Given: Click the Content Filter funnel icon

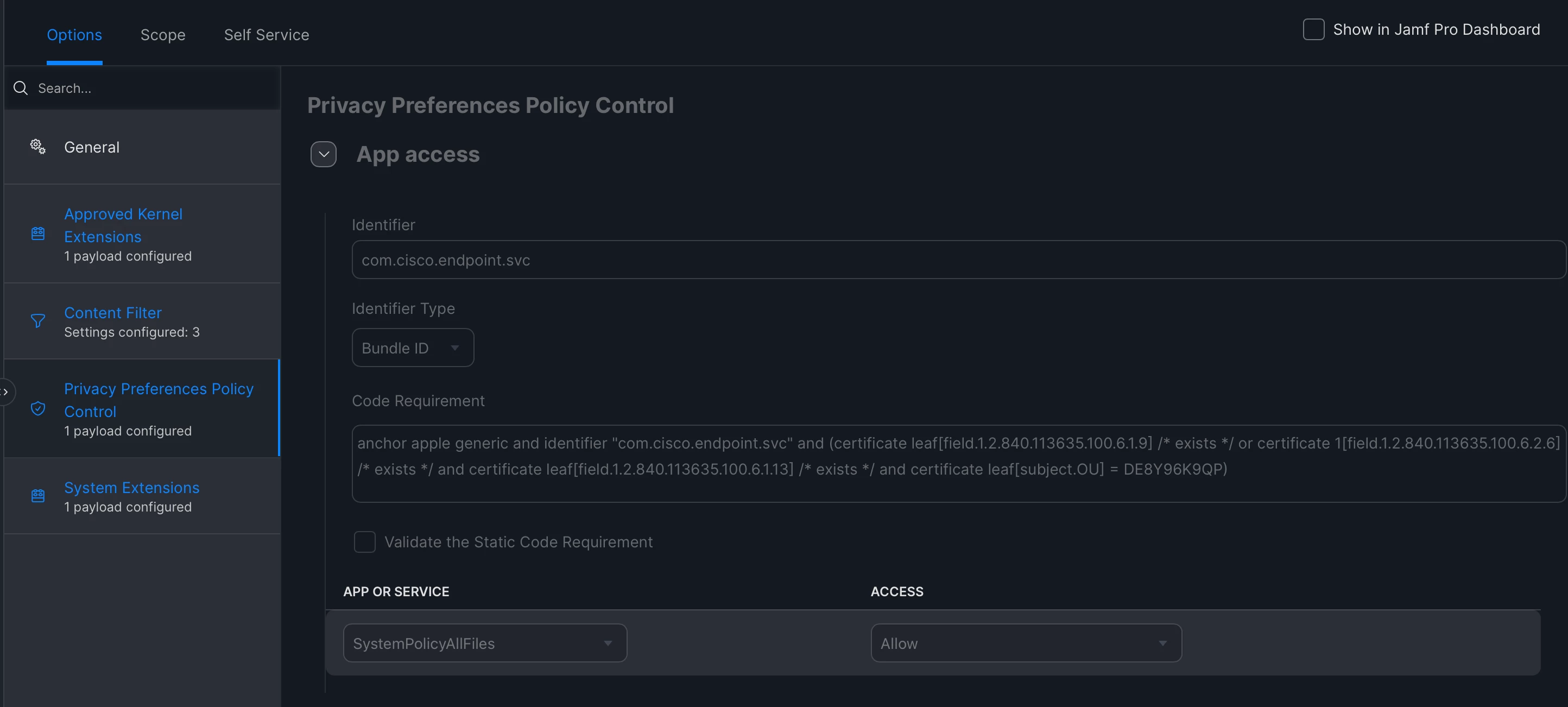Looking at the screenshot, I should click(38, 321).
